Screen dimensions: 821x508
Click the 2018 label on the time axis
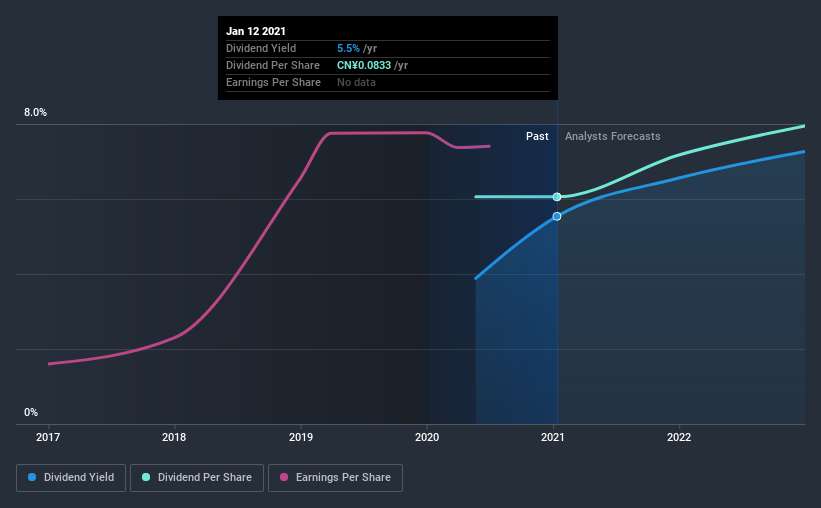tap(174, 437)
